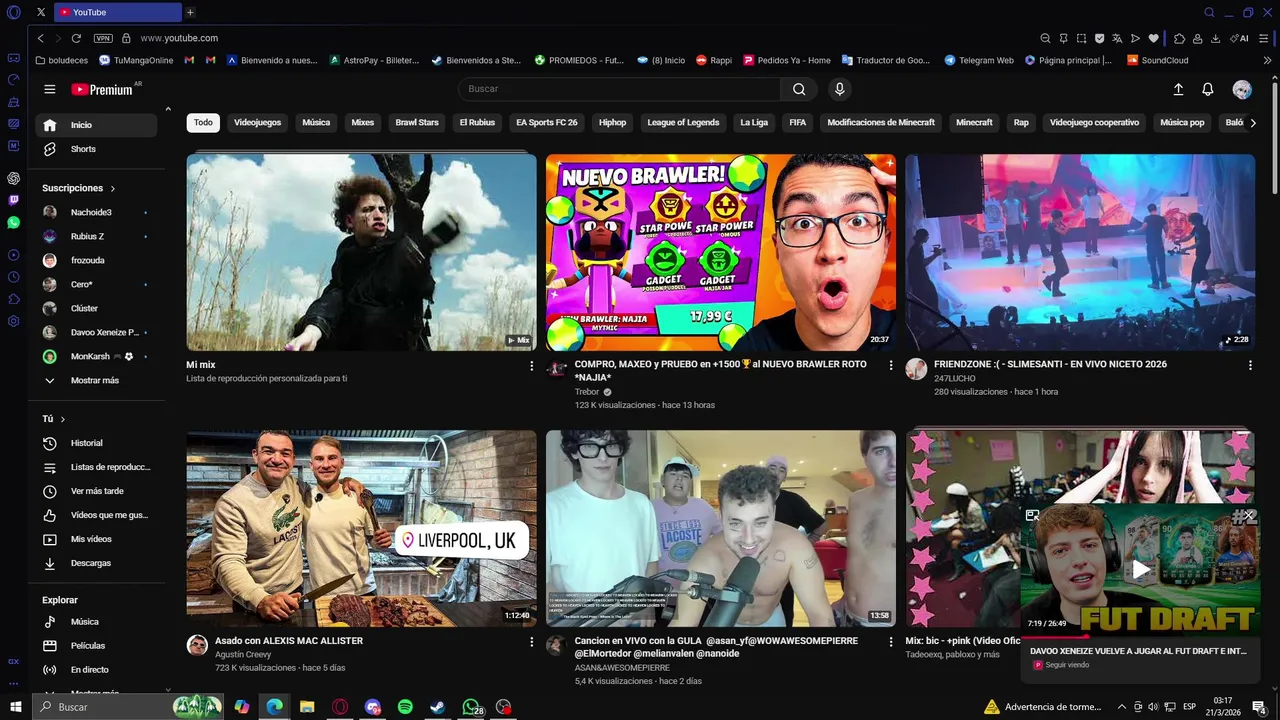Go to Shorts in sidebar
This screenshot has width=1280, height=720.
[x=96, y=149]
